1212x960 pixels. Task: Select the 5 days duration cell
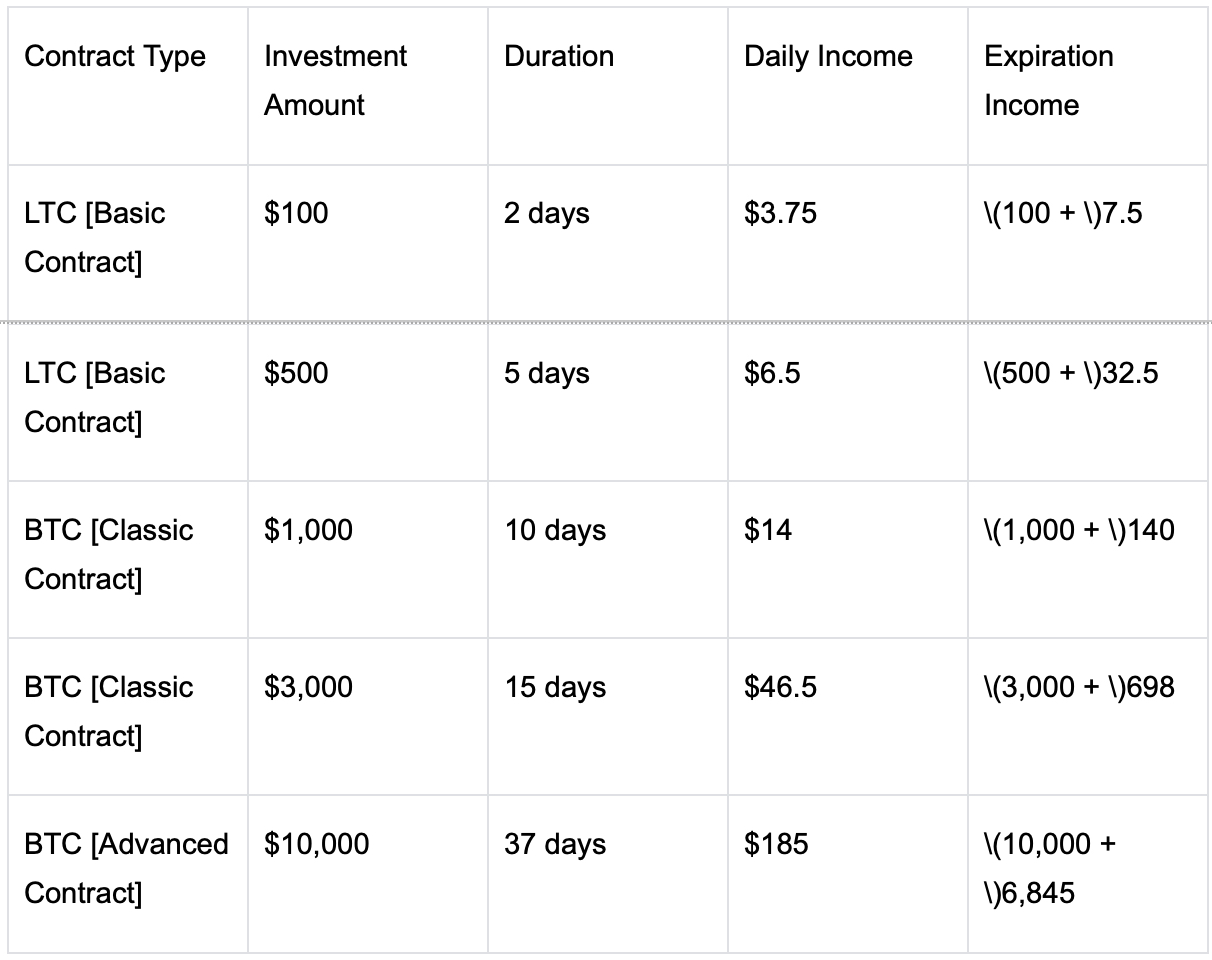[547, 373]
